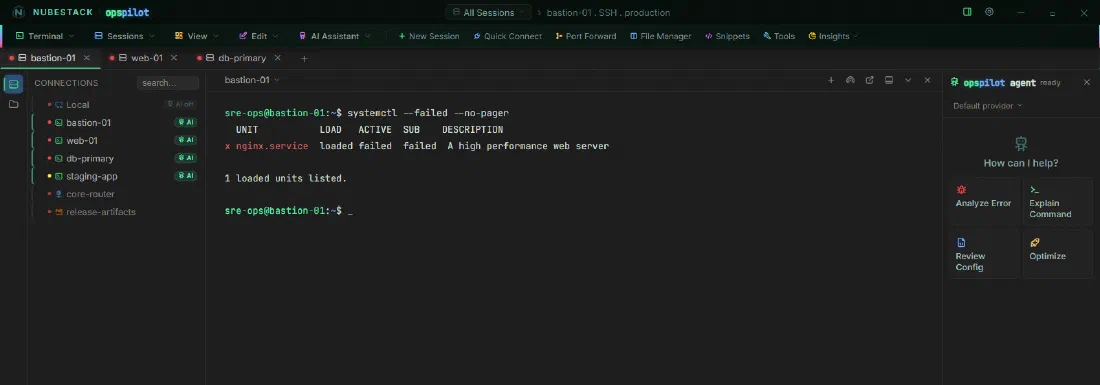Viewport: 1100px width, 385px height.
Task: Select the Local connection
Action: pos(116,104)
